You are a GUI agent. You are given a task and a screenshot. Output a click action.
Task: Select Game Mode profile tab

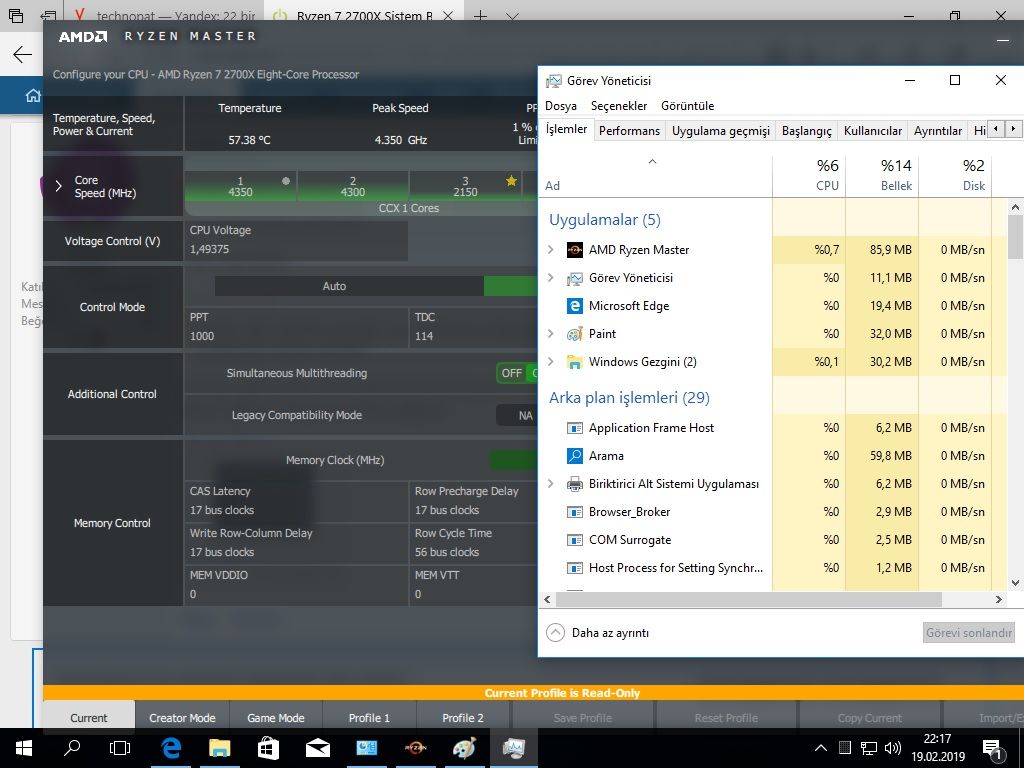276,718
